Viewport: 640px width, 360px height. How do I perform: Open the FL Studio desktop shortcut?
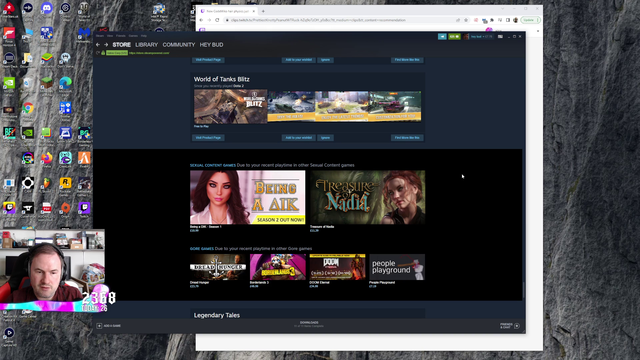click(47, 182)
